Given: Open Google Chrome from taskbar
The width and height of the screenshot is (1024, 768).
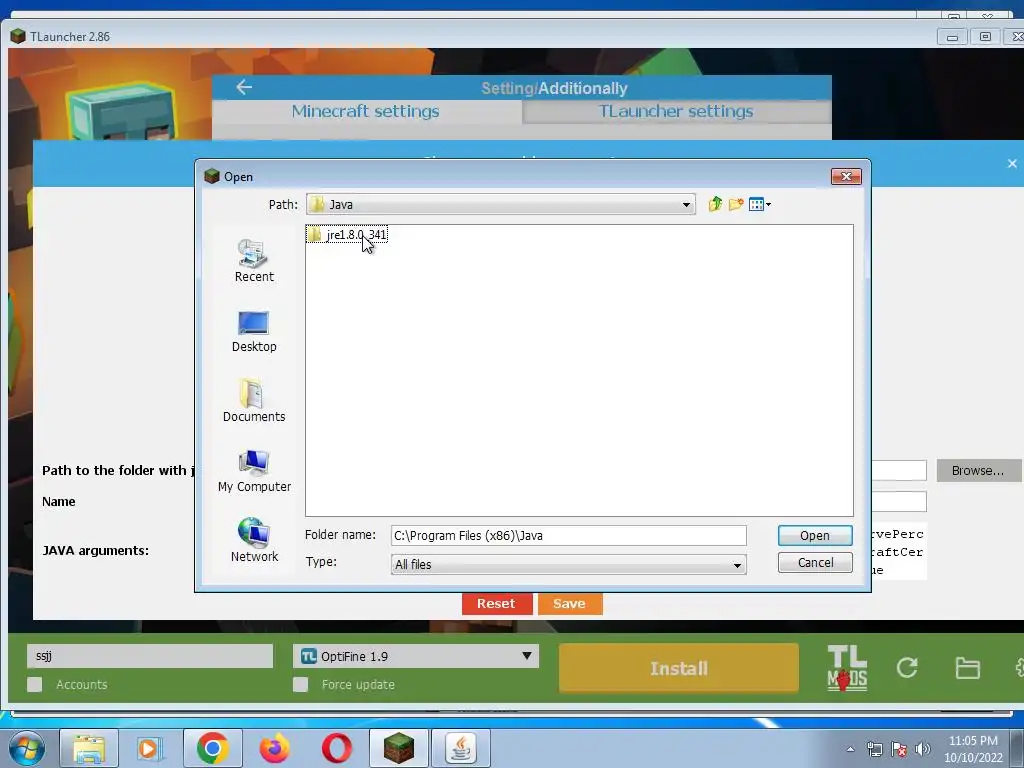Looking at the screenshot, I should point(212,748).
